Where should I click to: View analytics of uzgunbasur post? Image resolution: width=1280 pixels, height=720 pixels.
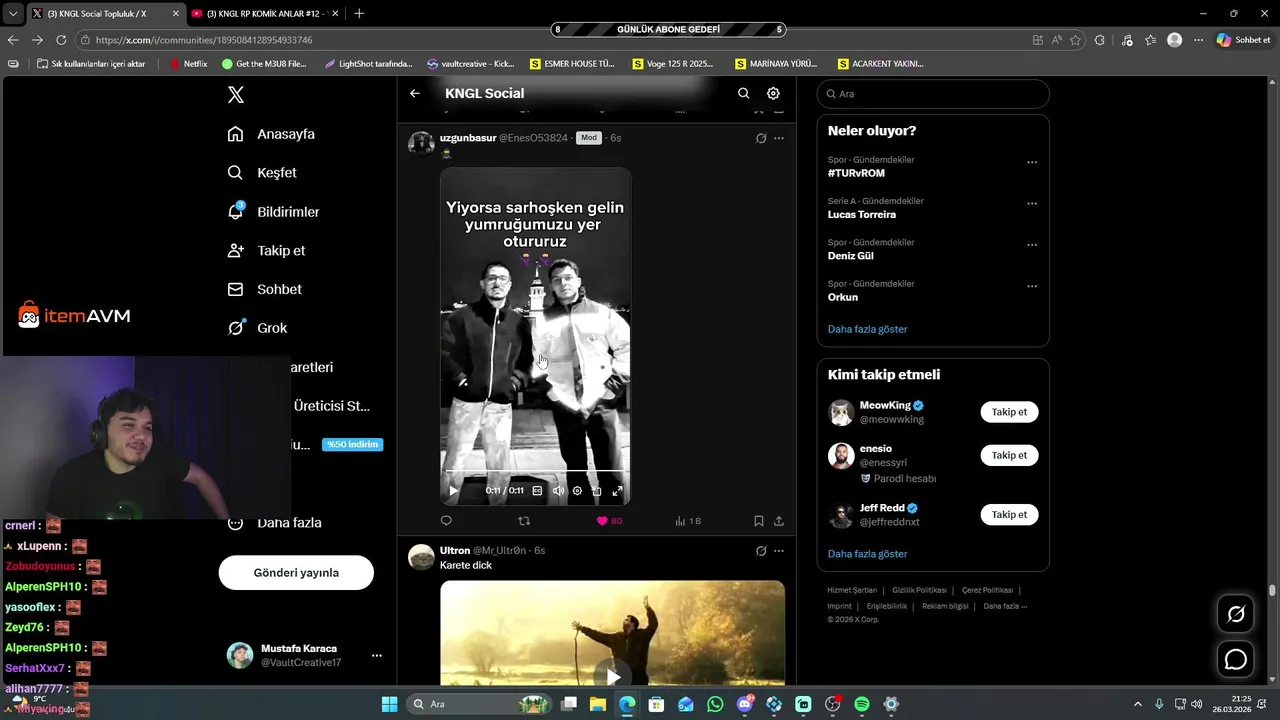[688, 521]
